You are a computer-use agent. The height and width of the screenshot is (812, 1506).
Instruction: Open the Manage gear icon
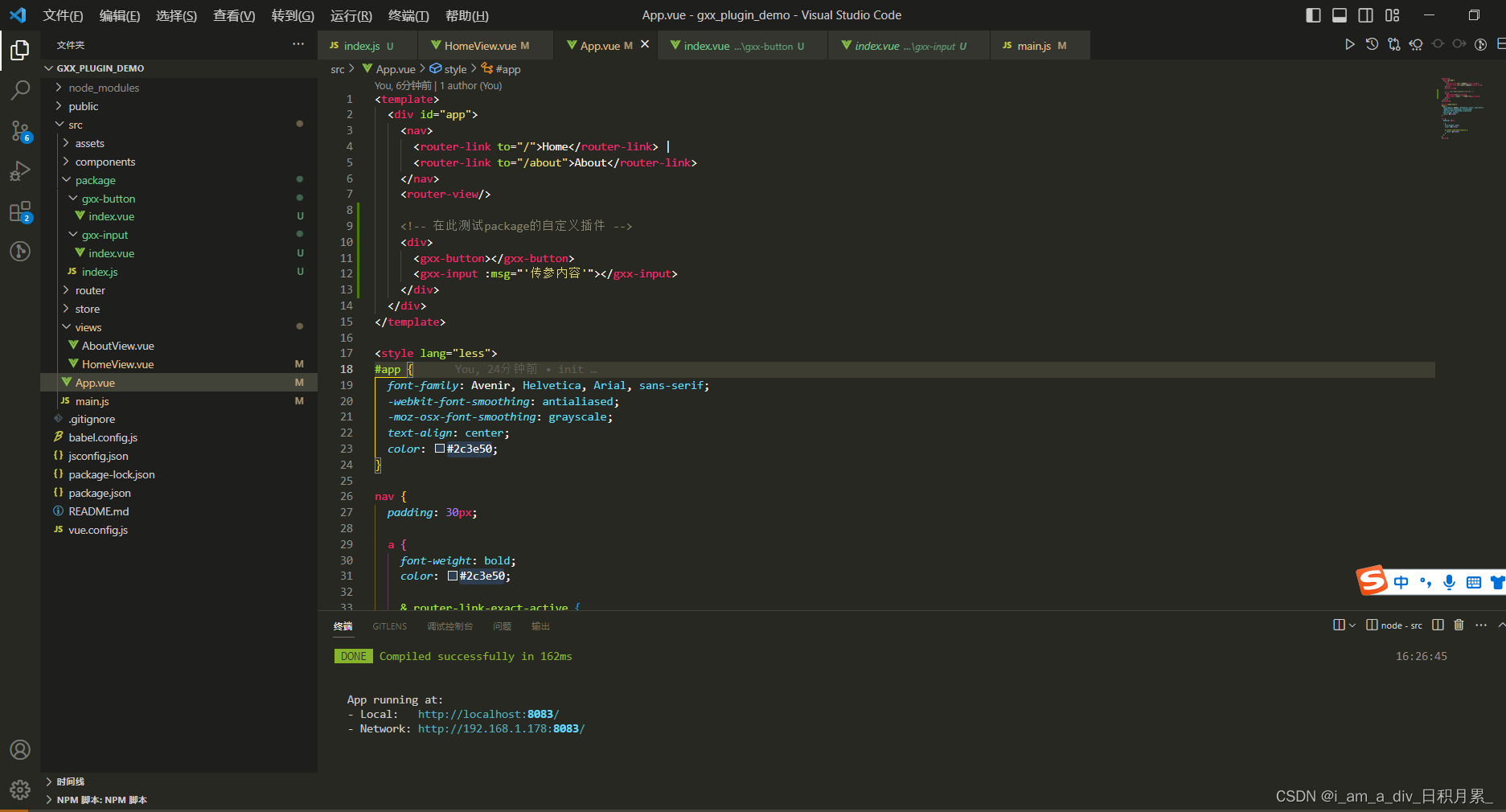pyautogui.click(x=20, y=789)
